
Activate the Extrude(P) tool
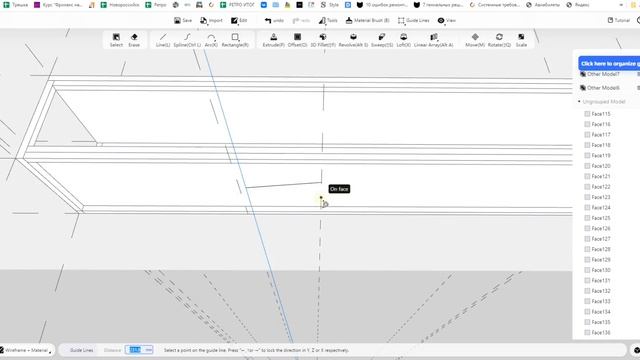coord(273,40)
